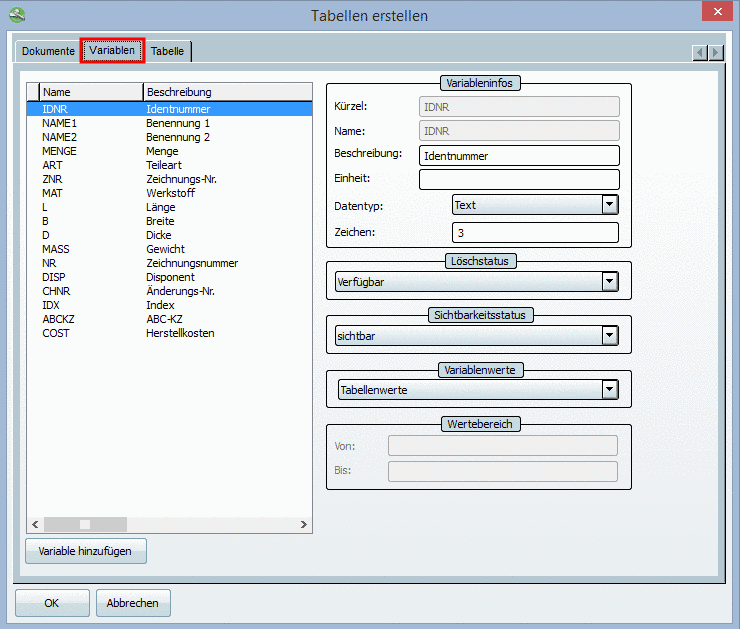Click the Gewicht description cell
Screen dimensions: 740x629
(x=165, y=249)
